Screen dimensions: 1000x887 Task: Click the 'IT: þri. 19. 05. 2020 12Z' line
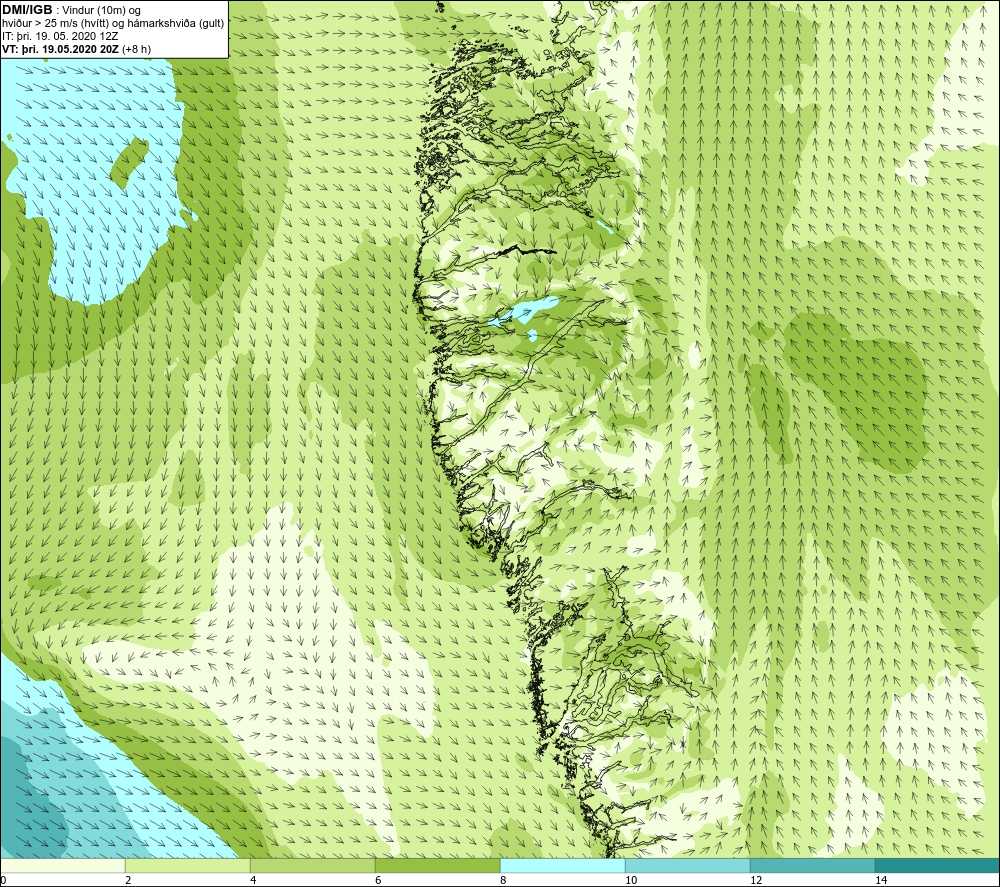61,36
